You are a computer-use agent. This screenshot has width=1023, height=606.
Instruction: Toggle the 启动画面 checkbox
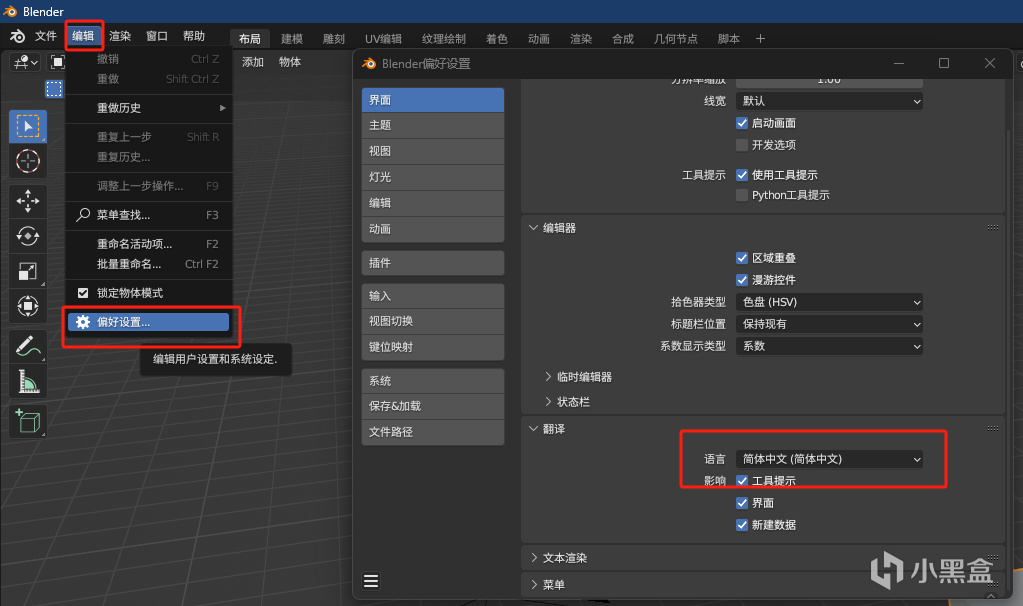(742, 123)
